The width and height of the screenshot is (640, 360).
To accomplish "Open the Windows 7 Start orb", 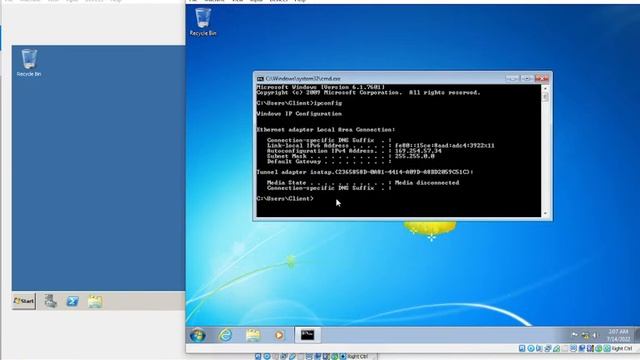I will (x=198, y=335).
